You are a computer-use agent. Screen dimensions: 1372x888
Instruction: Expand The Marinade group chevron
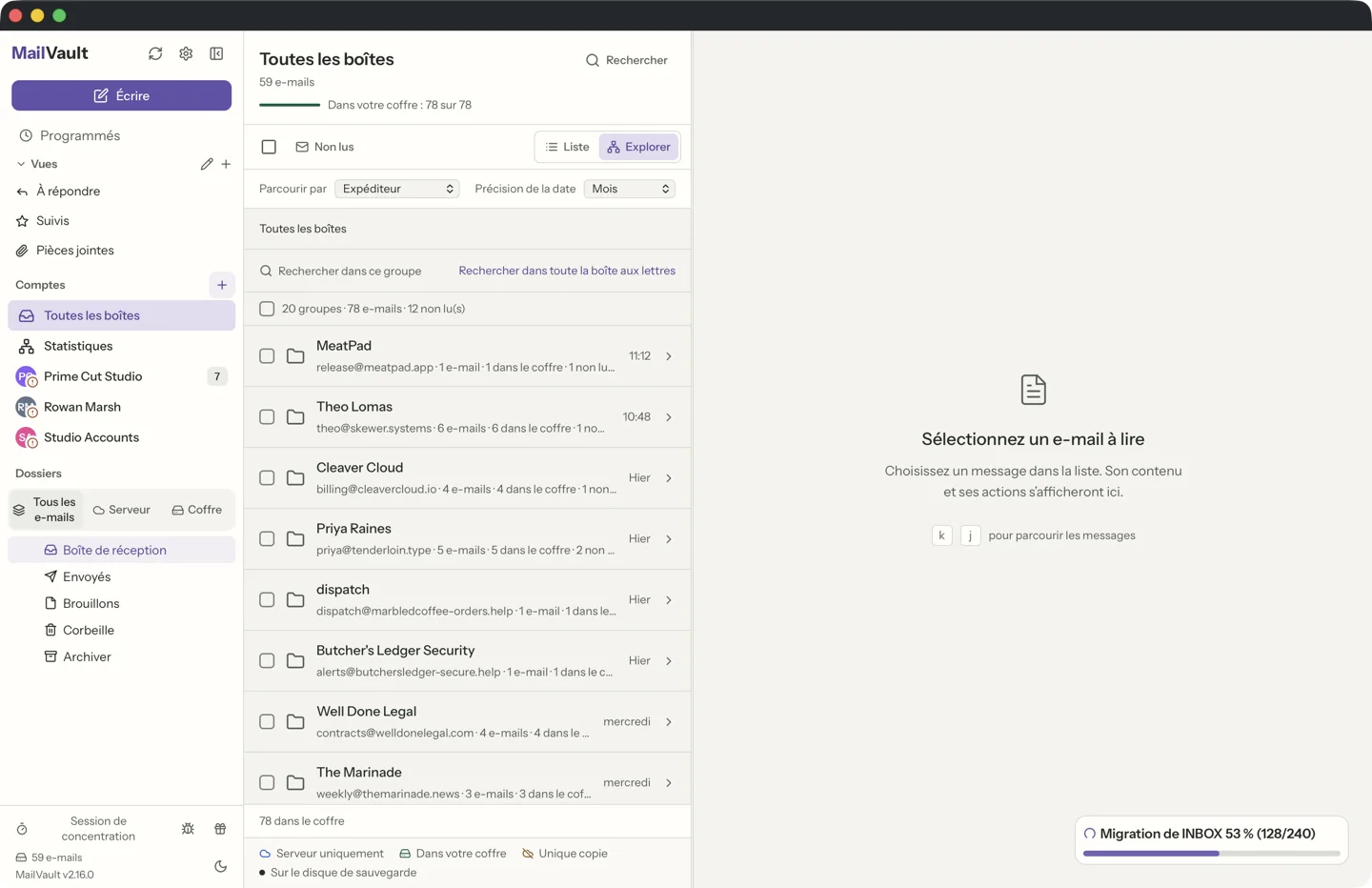tap(669, 783)
